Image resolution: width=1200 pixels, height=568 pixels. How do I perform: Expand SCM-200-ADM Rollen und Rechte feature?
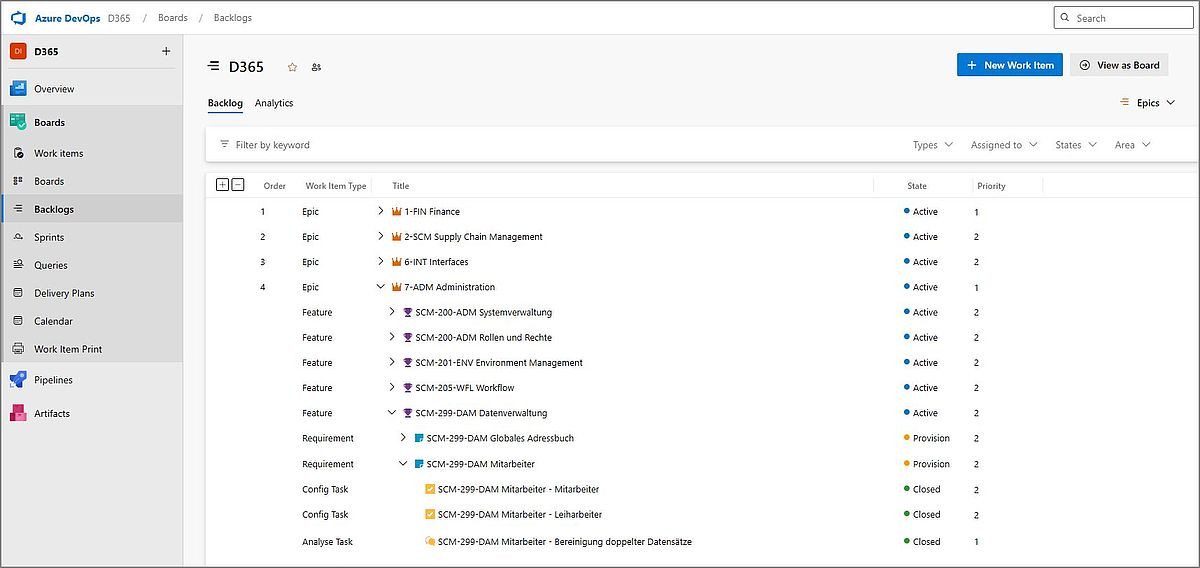[392, 337]
